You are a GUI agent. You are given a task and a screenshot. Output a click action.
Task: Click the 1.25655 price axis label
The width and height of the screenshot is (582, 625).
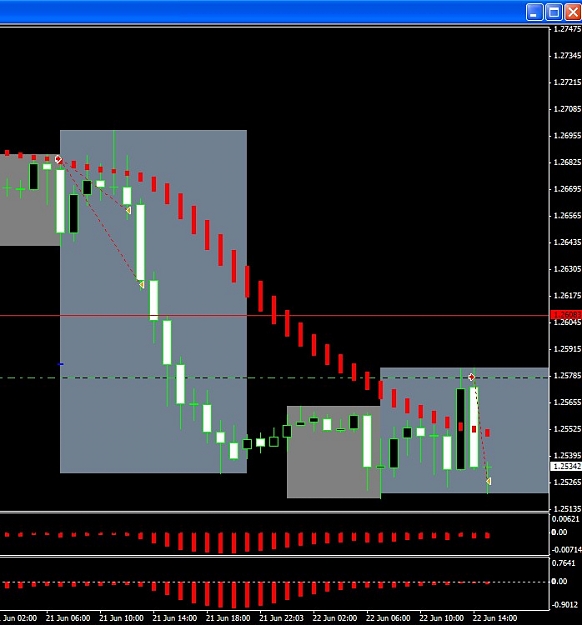pos(567,402)
